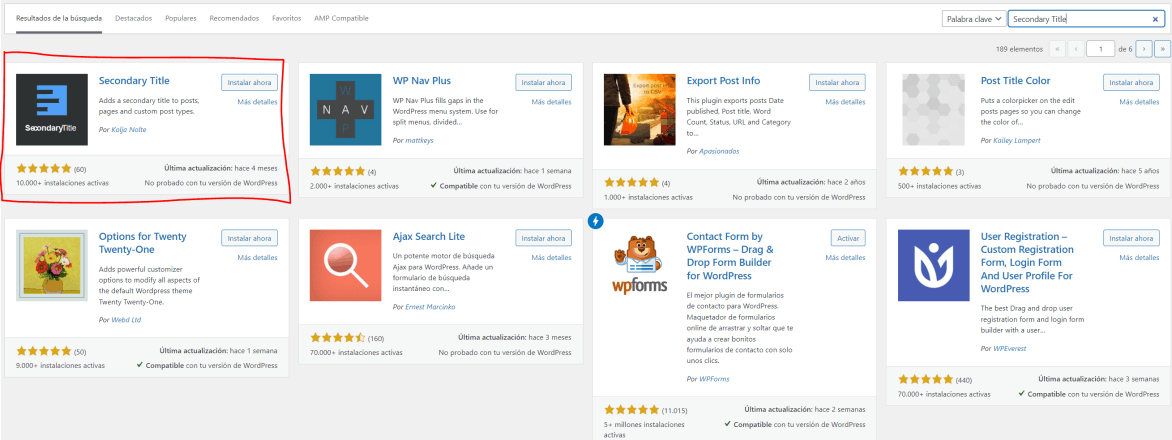The image size is (1172, 440).
Task: Open Más detalles for Ajax Search Lite
Action: (x=552, y=258)
